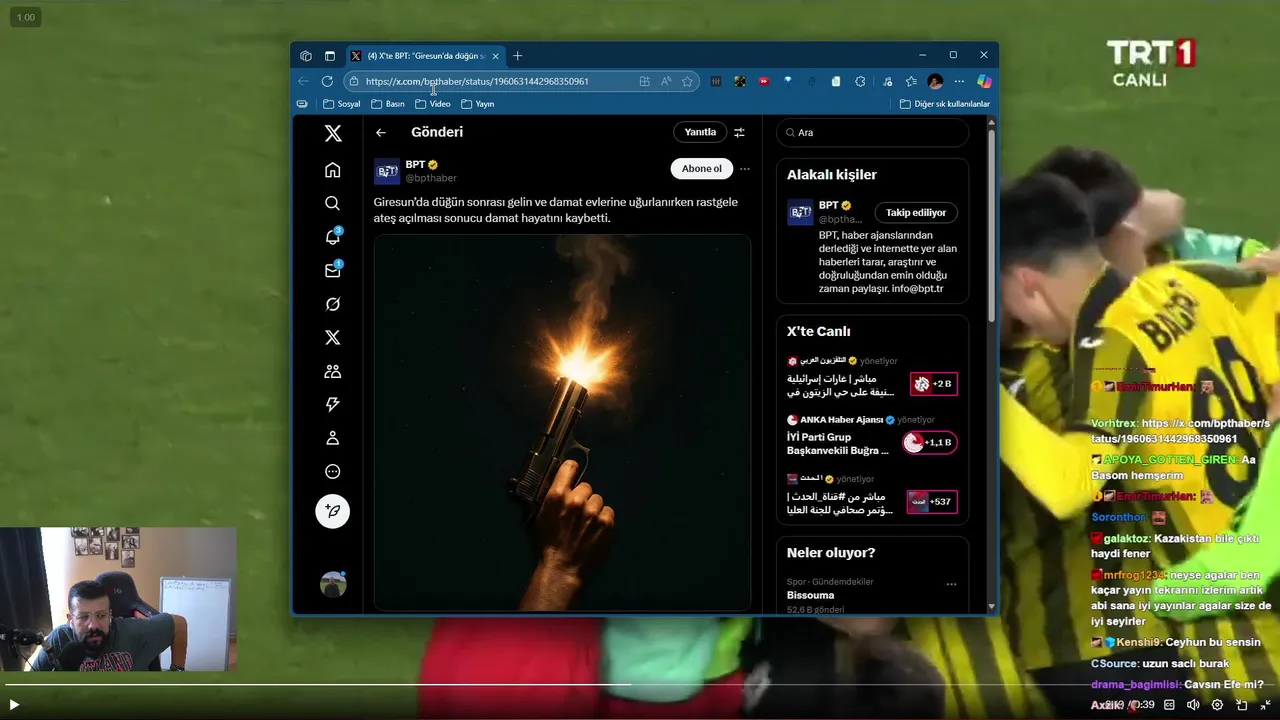This screenshot has width=1280, height=720.
Task: Open the Grok icon in sidebar
Action: 333,304
